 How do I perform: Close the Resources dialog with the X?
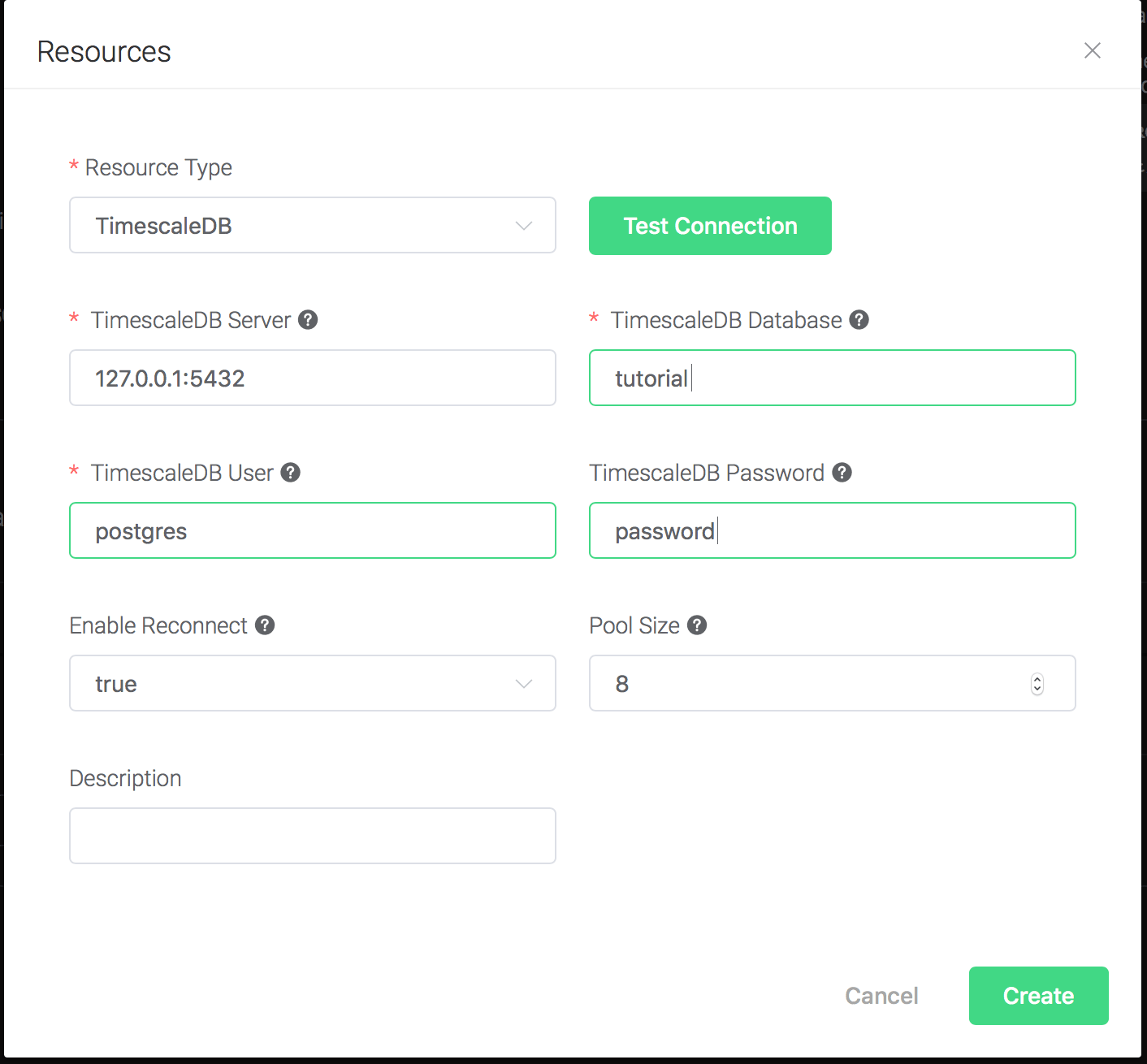(1092, 50)
